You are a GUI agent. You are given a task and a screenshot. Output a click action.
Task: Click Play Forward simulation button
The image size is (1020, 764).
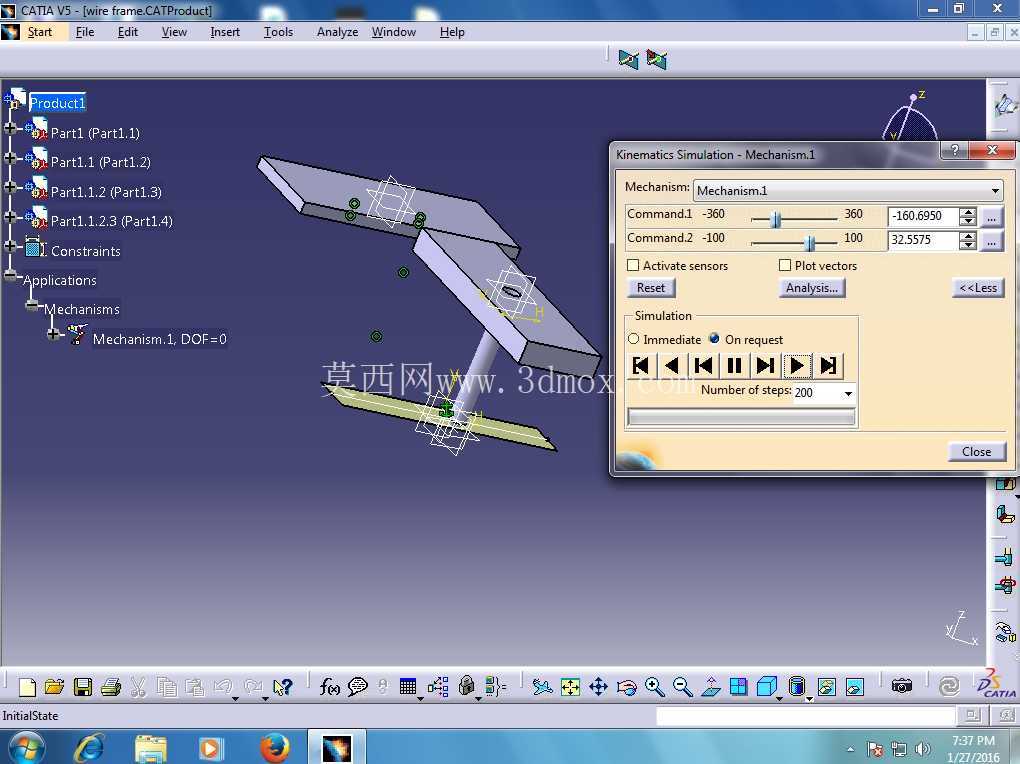tap(797, 365)
